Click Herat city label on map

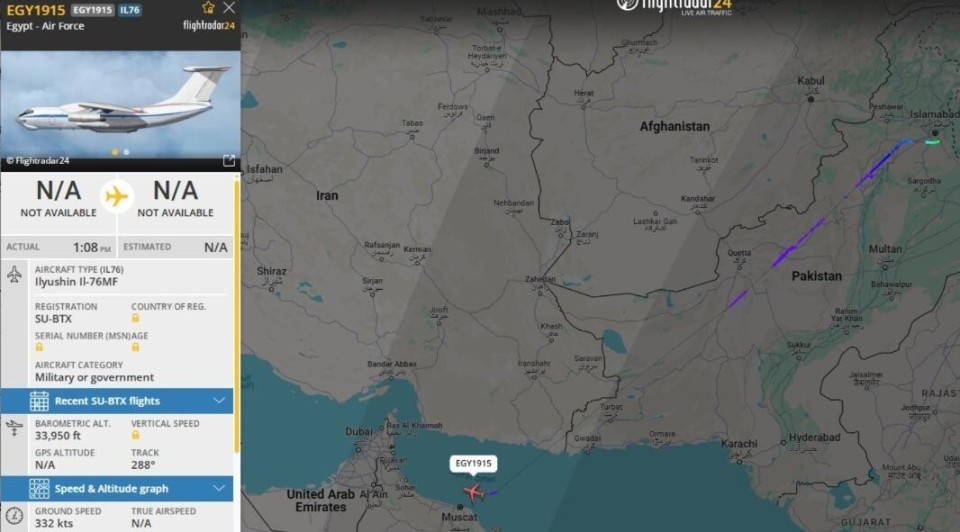point(583,93)
